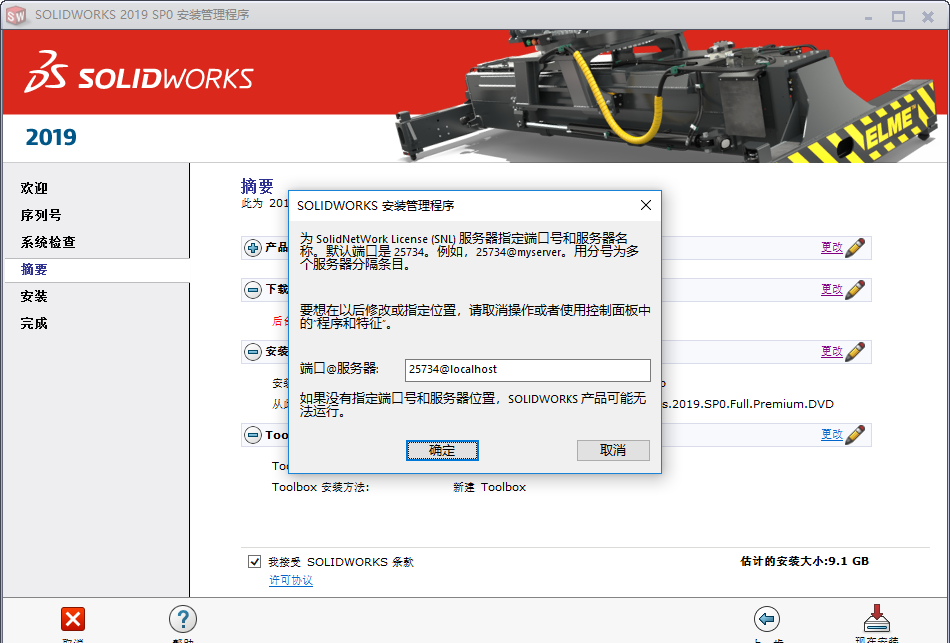Toggle 我接受 SOLIDWORKS 条款 checkbox

pyautogui.click(x=254, y=562)
